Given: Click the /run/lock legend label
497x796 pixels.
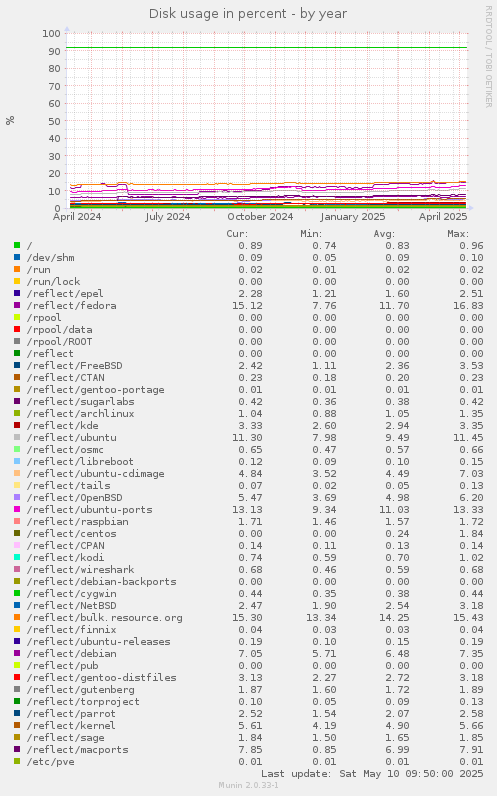Looking at the screenshot, I should [53, 282].
